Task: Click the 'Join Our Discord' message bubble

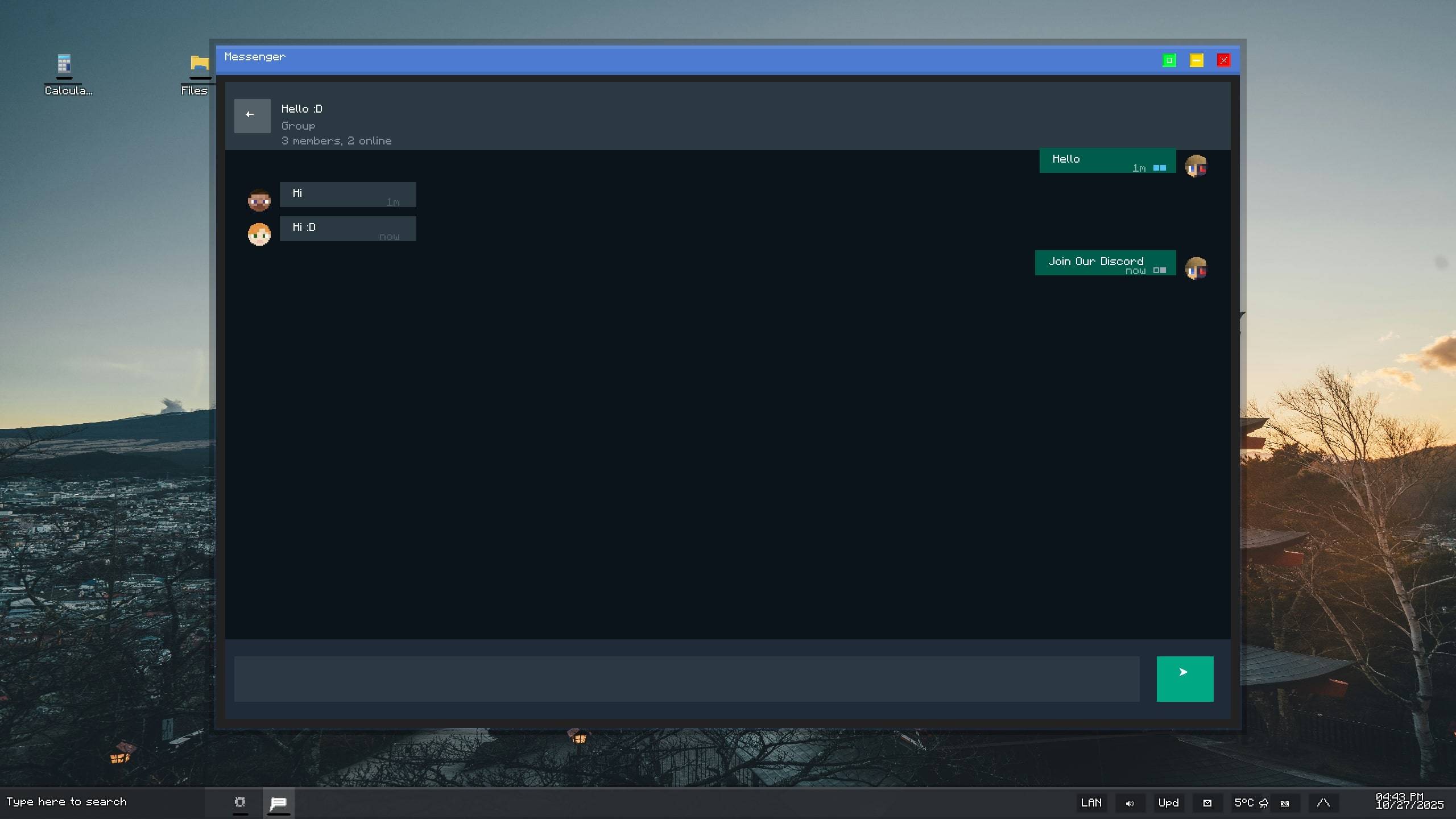Action: click(1105, 263)
